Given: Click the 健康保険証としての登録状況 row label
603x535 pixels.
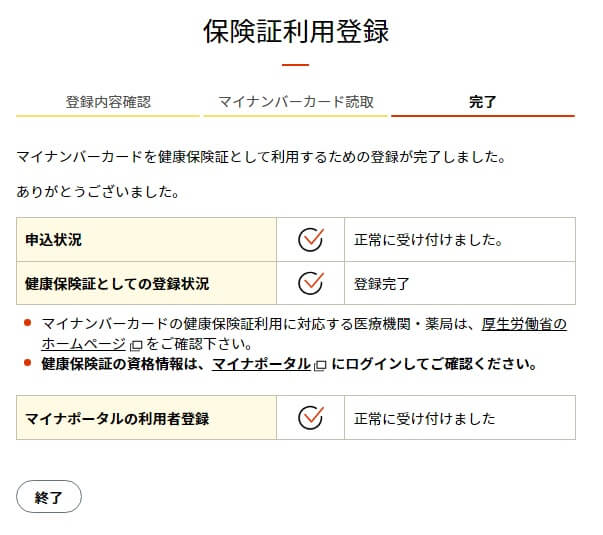Looking at the screenshot, I should 117,283.
